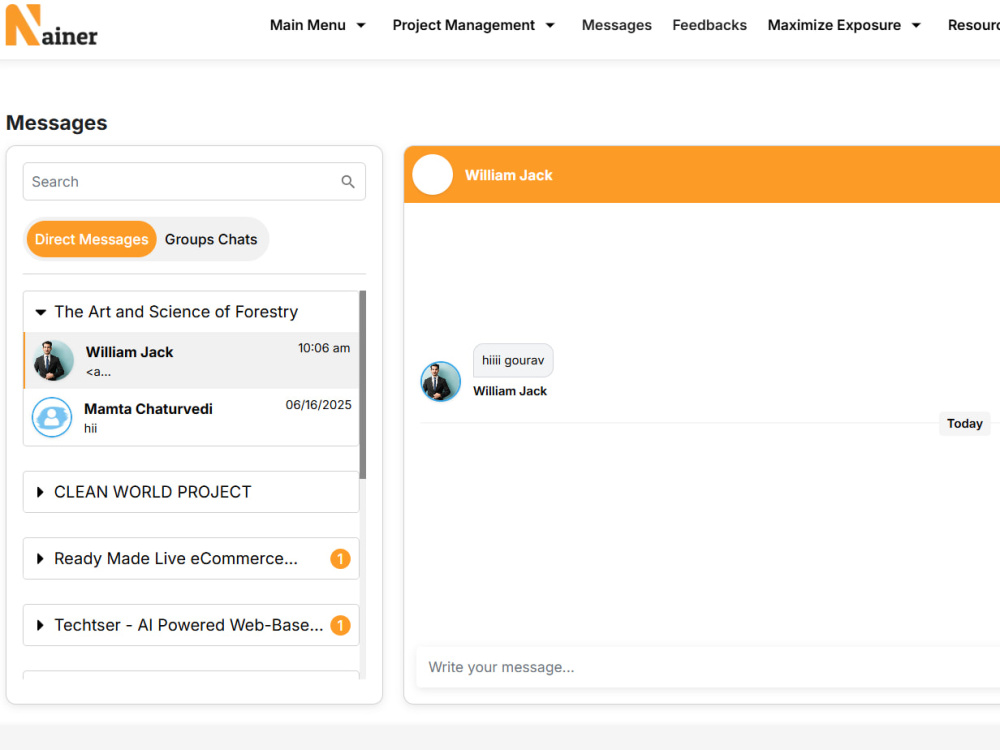1000x750 pixels.
Task: Open the Project Management dropdown
Action: [x=474, y=26]
